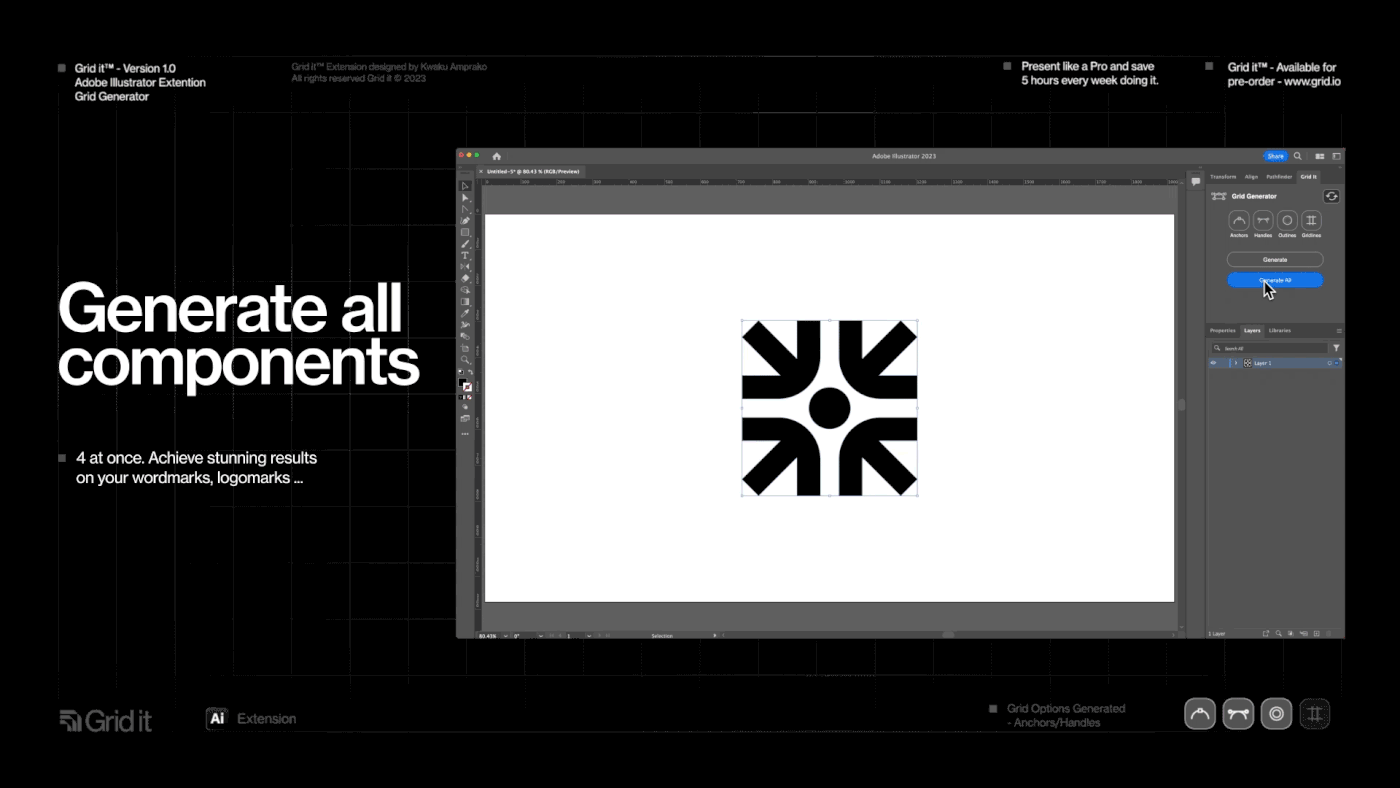1400x788 pixels.
Task: Open the Comments panel speech-bubble icon
Action: coord(1195,182)
